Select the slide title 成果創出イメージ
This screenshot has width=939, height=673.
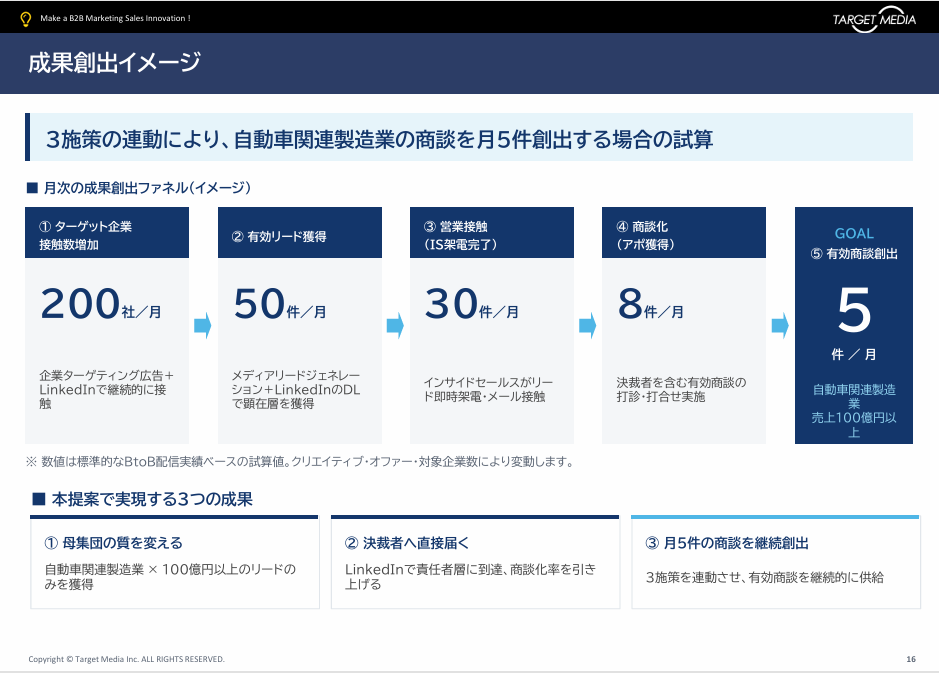114,62
